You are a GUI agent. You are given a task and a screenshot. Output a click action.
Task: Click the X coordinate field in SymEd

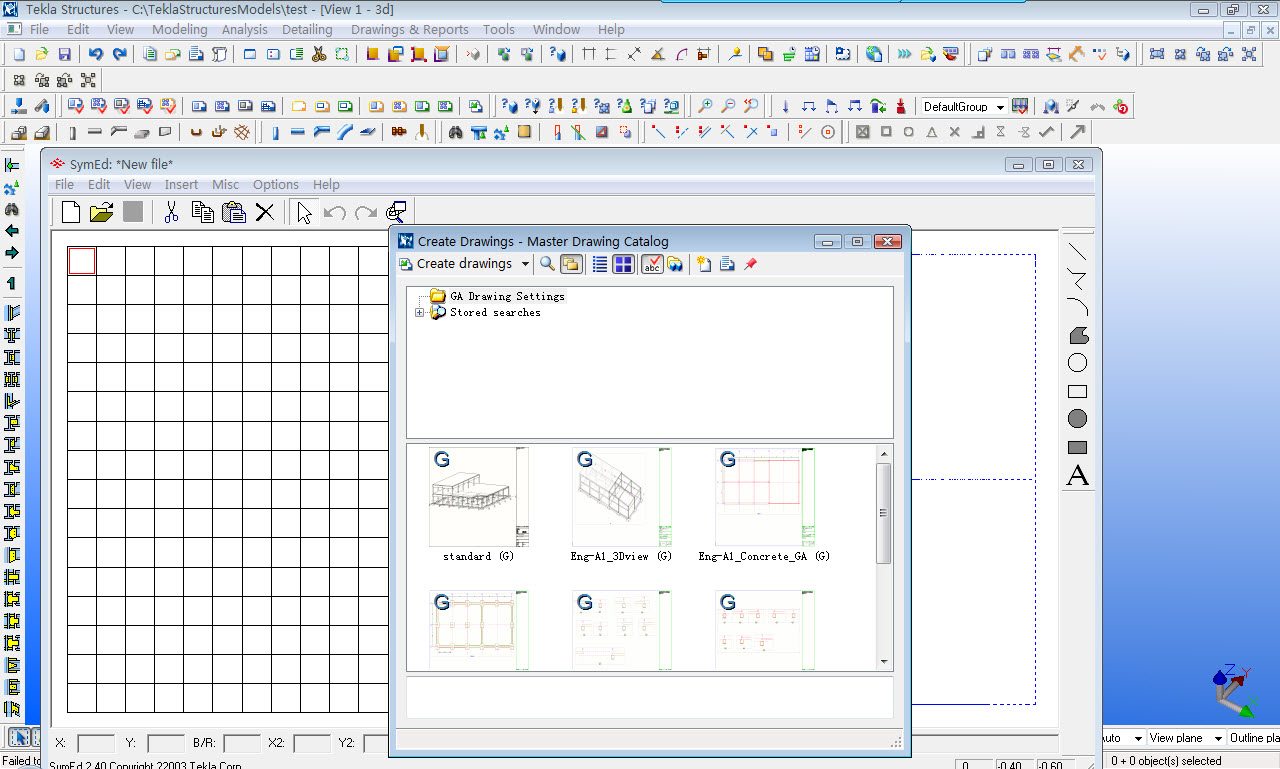pyautogui.click(x=96, y=743)
